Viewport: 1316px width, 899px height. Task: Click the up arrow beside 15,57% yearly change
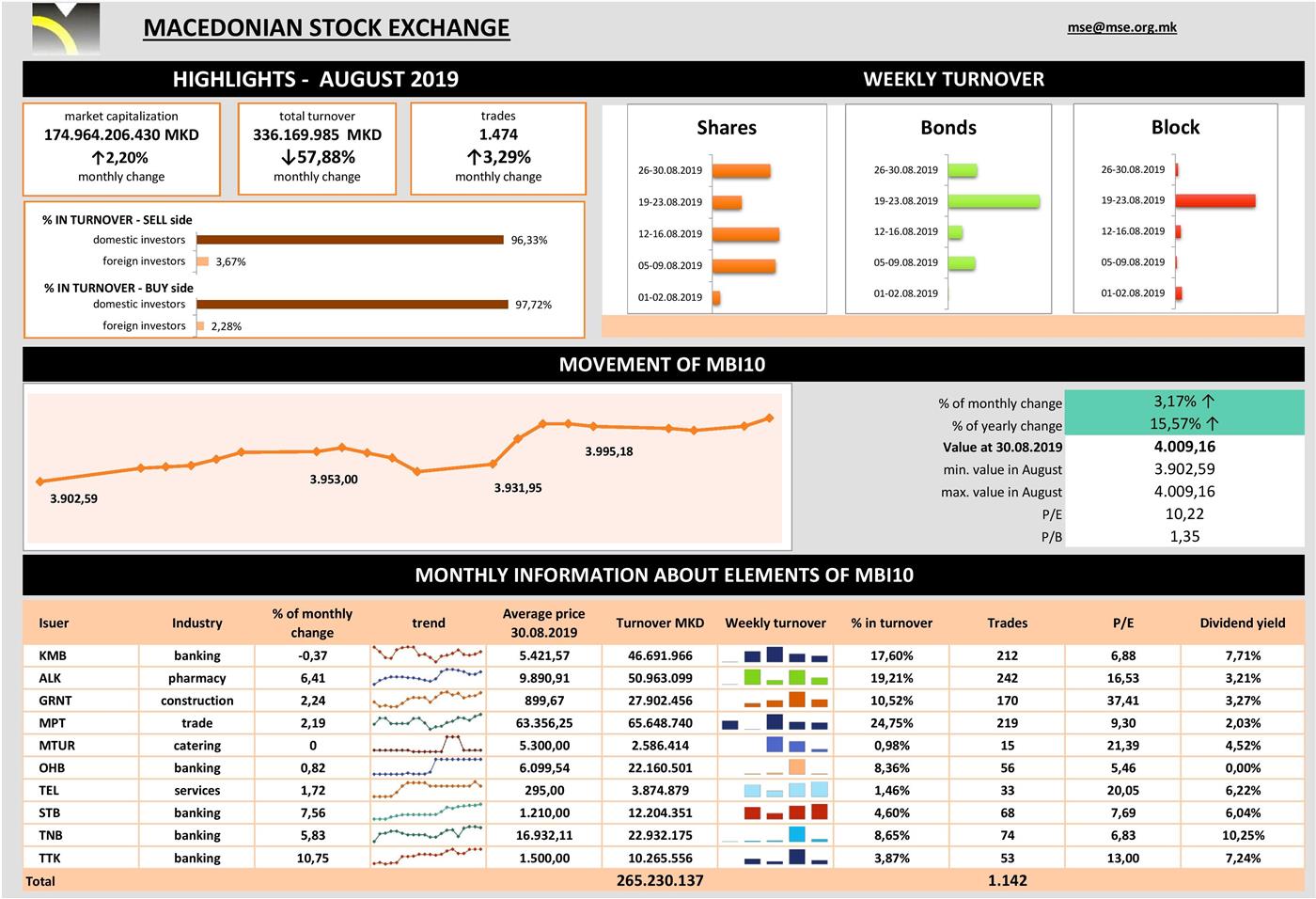[1212, 424]
